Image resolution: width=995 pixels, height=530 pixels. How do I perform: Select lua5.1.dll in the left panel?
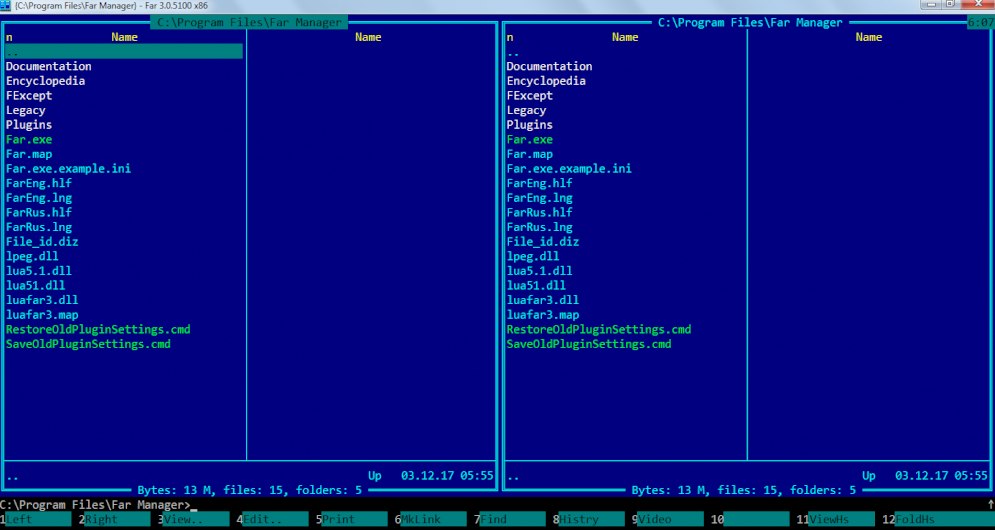click(x=39, y=270)
